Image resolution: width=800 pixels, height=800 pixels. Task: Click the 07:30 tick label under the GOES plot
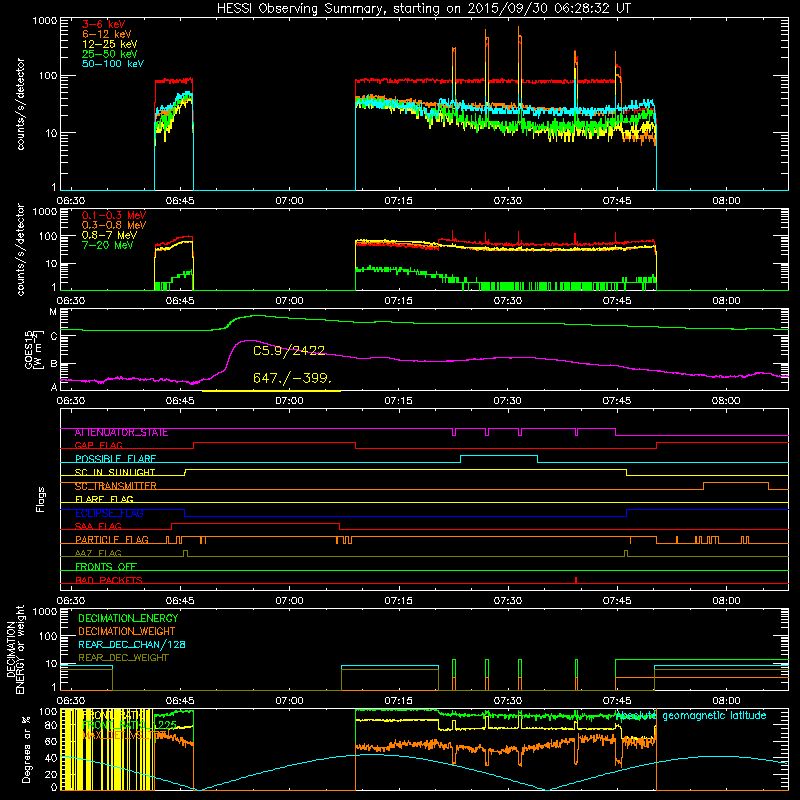(508, 401)
